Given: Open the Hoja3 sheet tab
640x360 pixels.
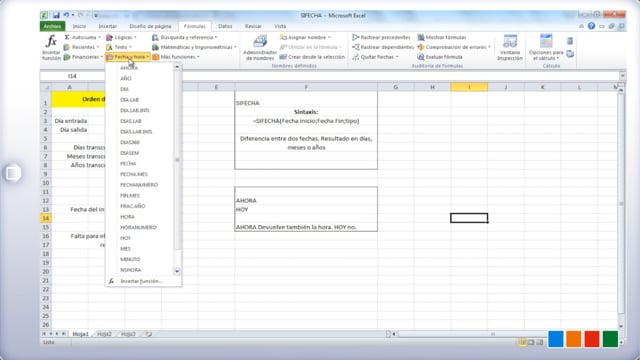Looking at the screenshot, I should [128, 334].
